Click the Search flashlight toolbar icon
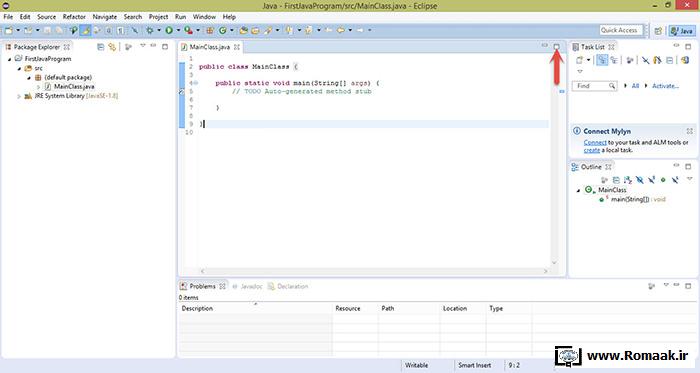This screenshot has height=373, width=700. tap(268, 30)
